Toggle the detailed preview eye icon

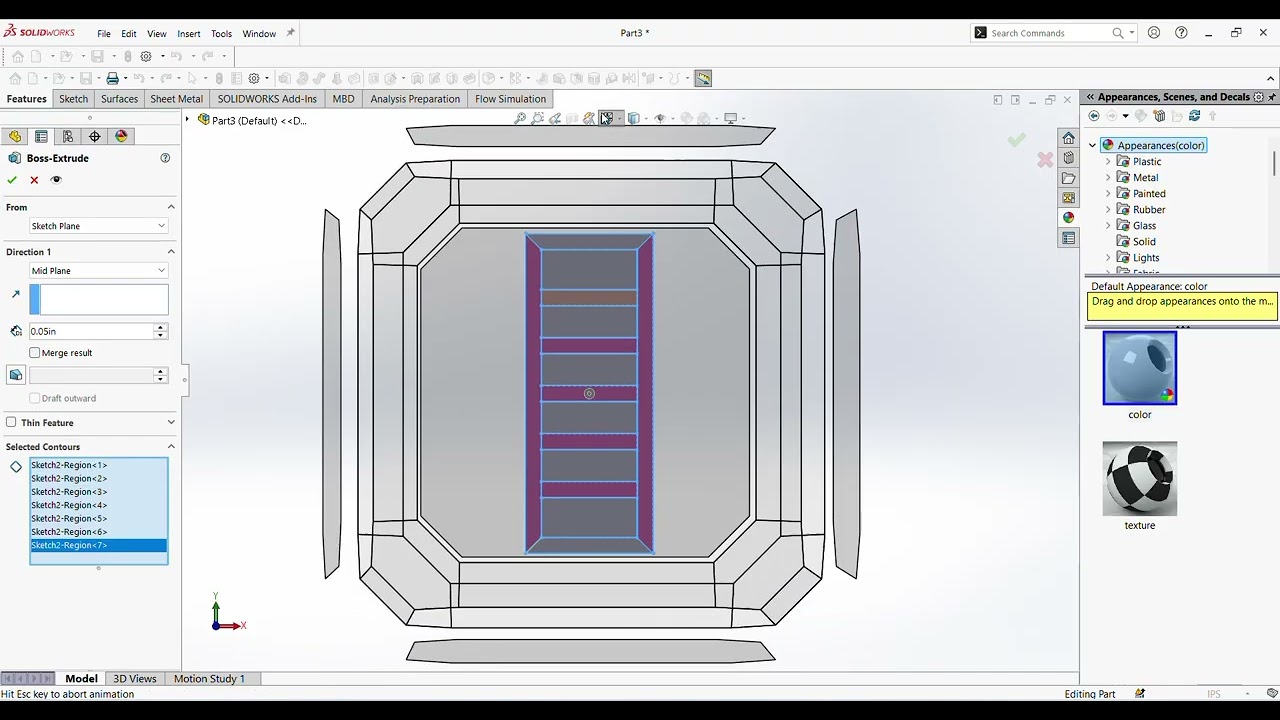pyautogui.click(x=56, y=180)
